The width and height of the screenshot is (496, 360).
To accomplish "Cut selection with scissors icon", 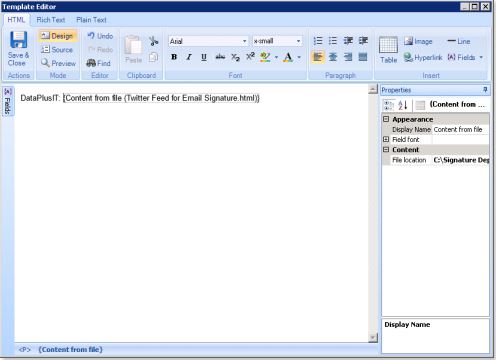I will [154, 41].
